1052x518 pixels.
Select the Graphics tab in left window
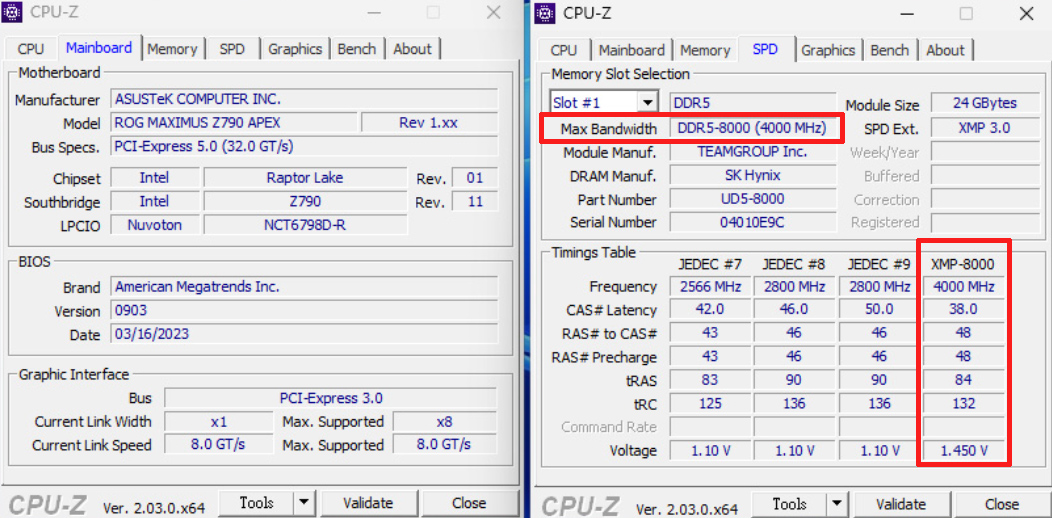[295, 49]
